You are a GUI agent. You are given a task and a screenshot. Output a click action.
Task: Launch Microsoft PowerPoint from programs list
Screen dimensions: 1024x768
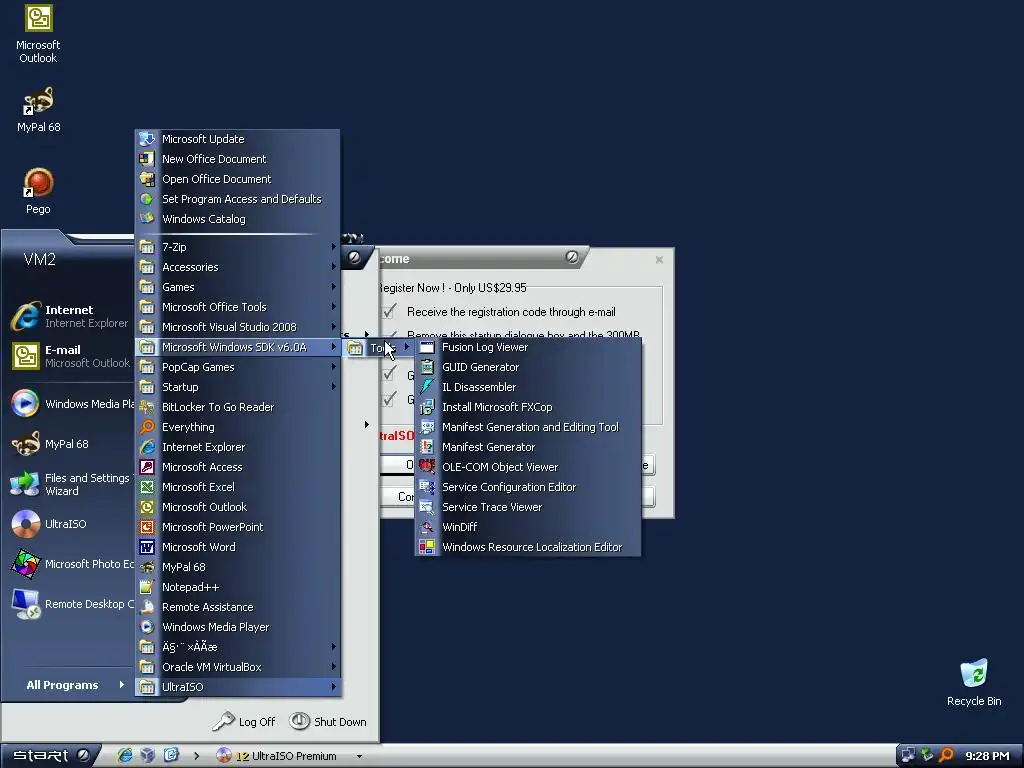[238, 527]
